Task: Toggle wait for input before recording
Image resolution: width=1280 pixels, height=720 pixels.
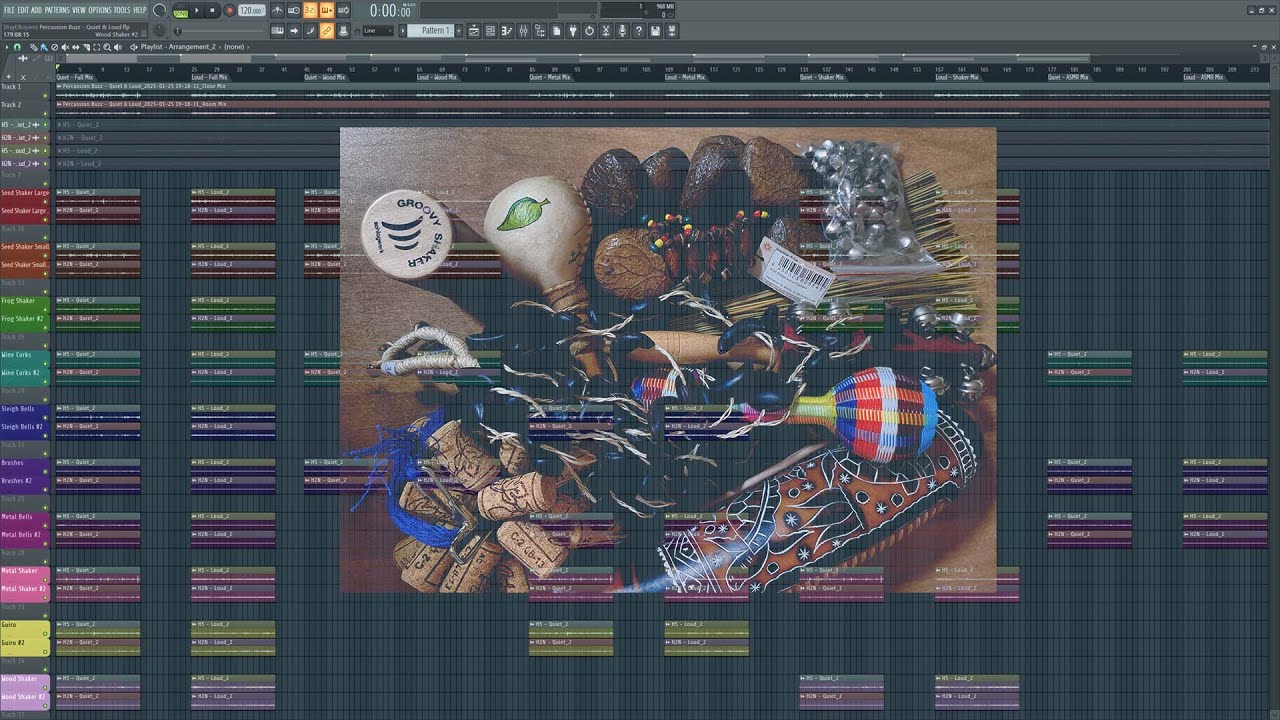Action: [294, 10]
